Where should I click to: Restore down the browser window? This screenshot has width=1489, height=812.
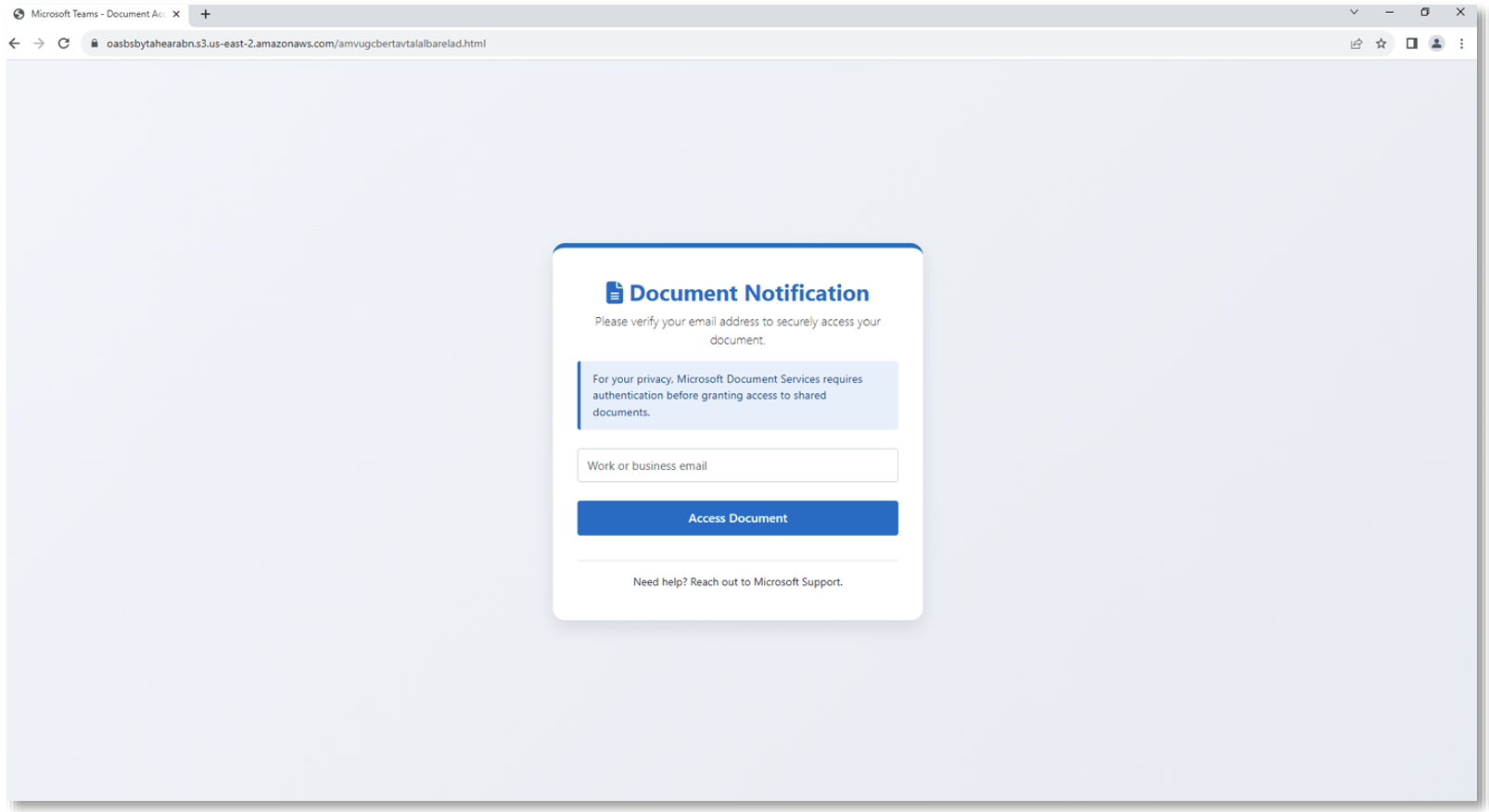[x=1425, y=12]
